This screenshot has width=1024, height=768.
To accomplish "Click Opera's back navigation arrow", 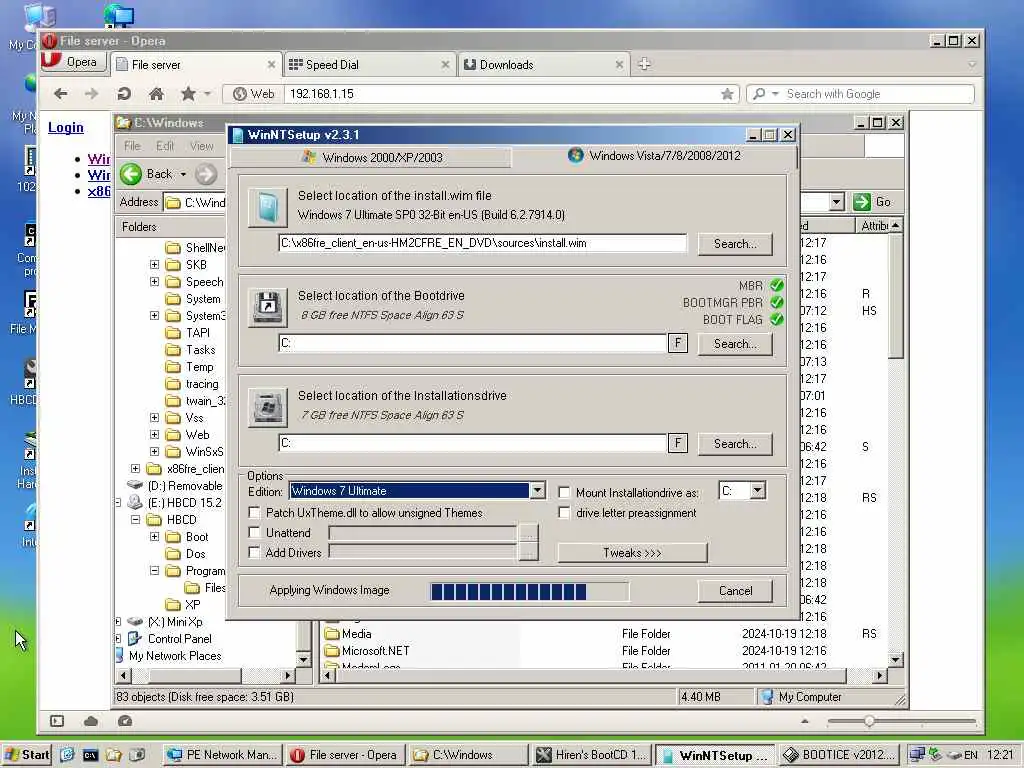I will pos(61,94).
